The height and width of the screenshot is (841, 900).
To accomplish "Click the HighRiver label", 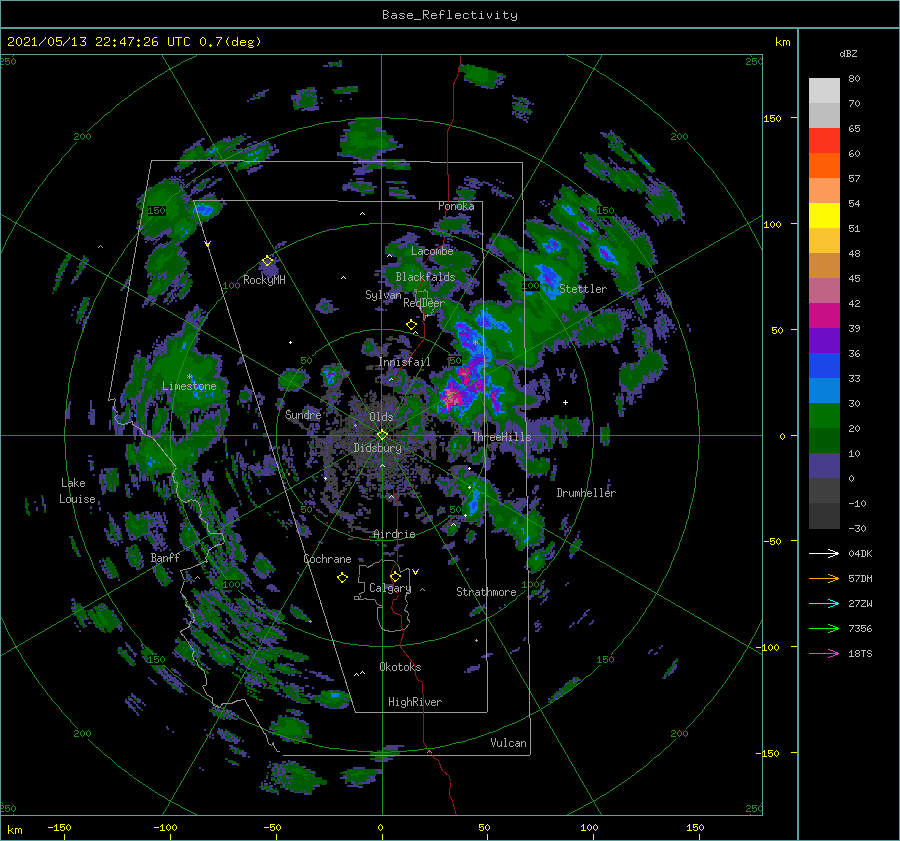I will tap(415, 702).
